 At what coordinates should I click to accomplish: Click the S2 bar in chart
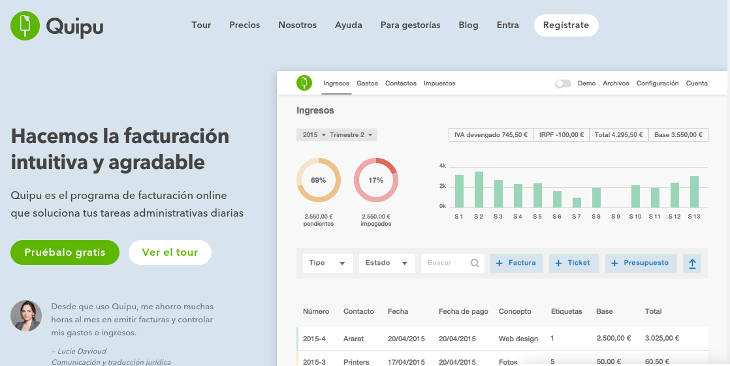(x=479, y=190)
